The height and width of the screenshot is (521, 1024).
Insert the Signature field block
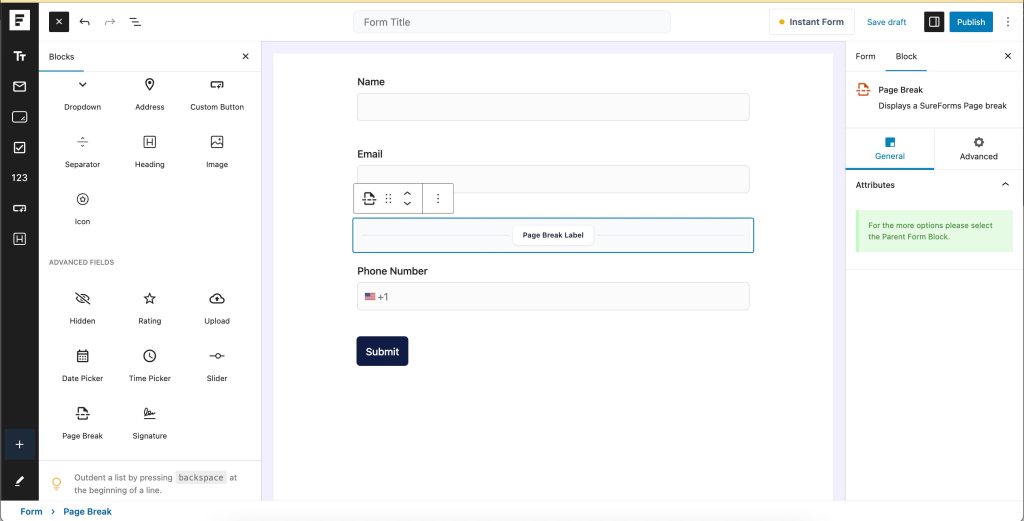149,422
